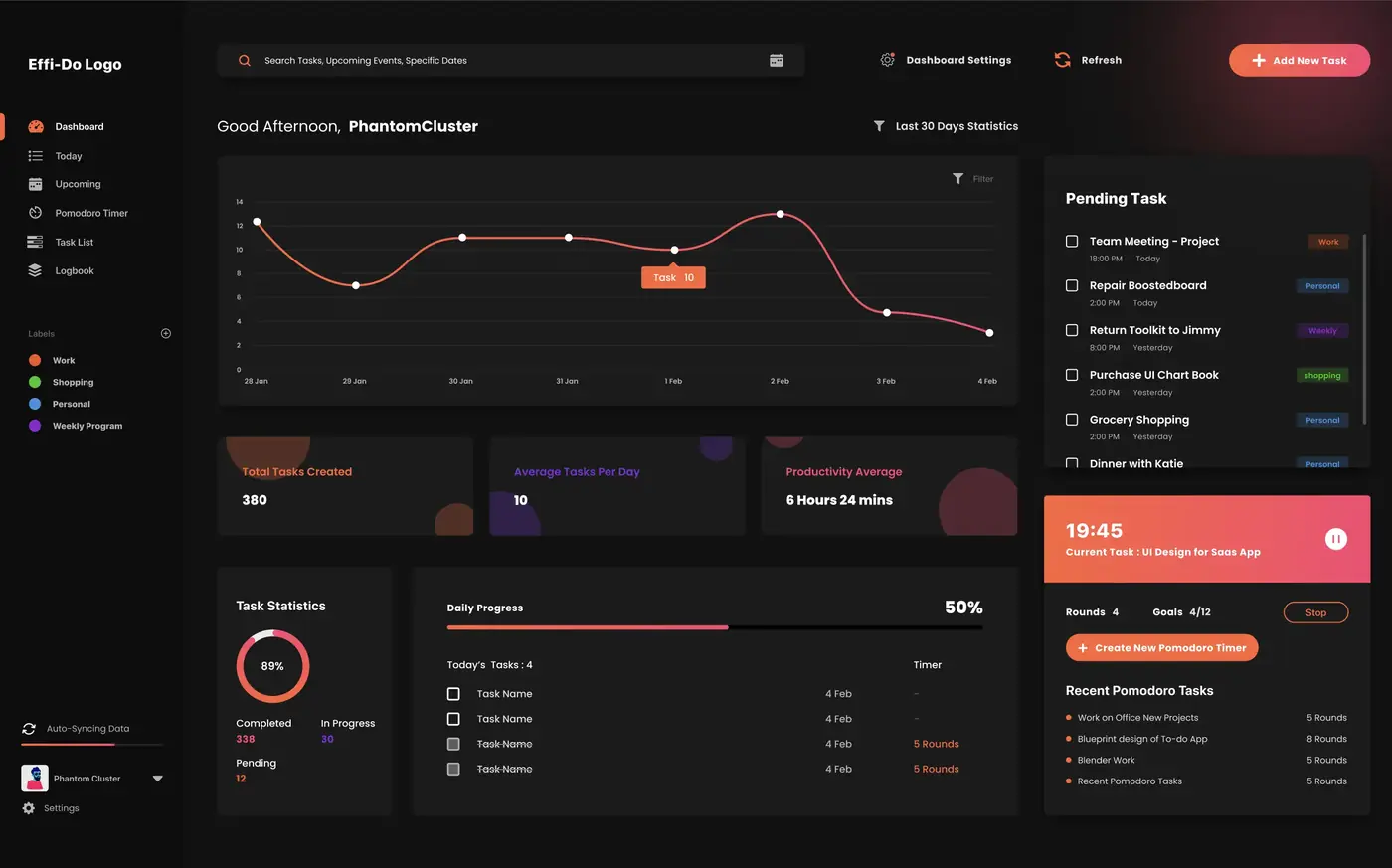Select the green Shopping label dot
Viewport: 1392px width, 868px height.
tap(35, 382)
